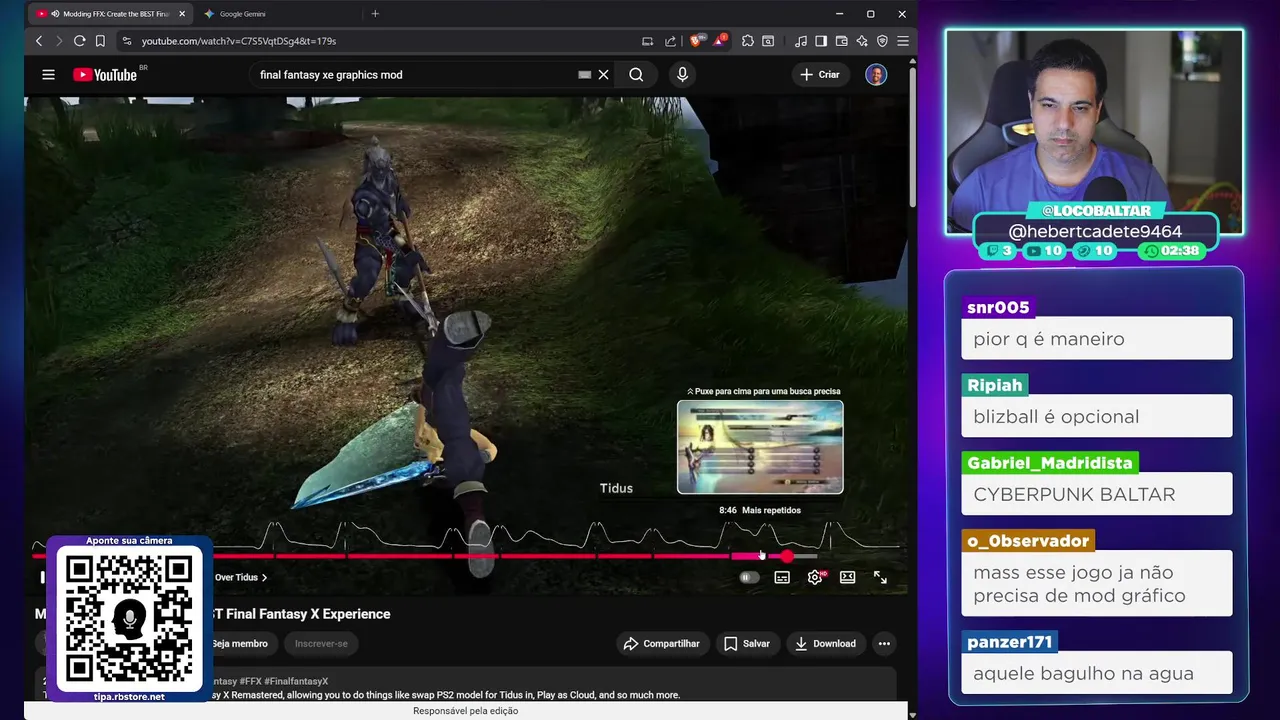Click the Download button

coord(825,644)
